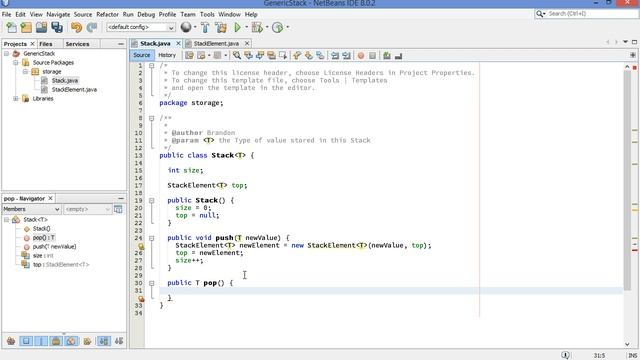Click the Debug Project icon
Viewport: 640px width, 360px height.
point(257,27)
